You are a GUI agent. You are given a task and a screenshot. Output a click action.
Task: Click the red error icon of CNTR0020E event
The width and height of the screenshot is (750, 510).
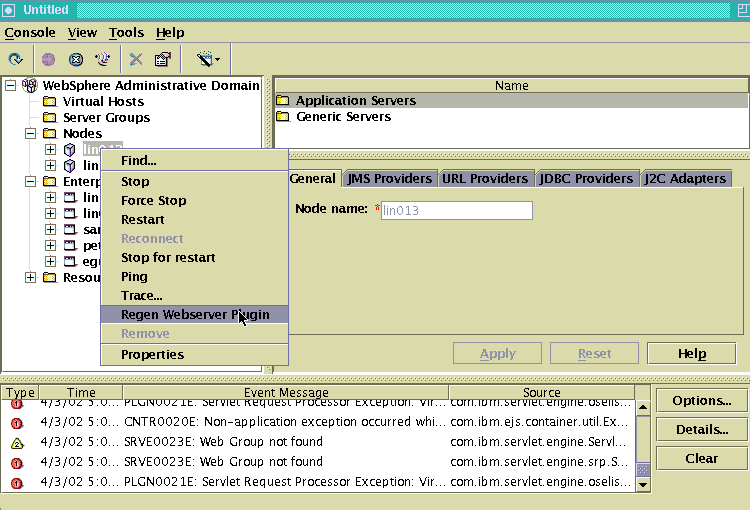(17, 423)
